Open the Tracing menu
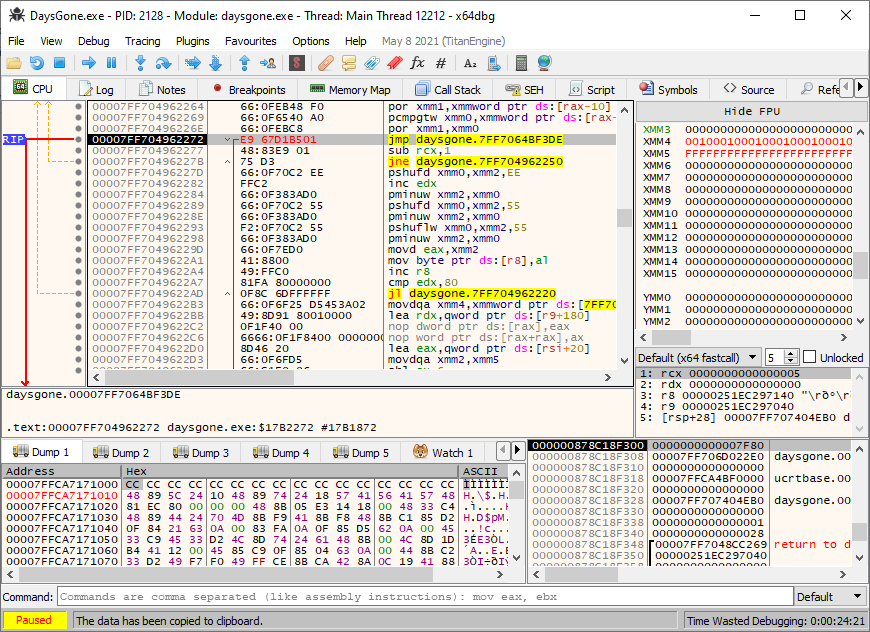This screenshot has width=870, height=632. point(142,41)
